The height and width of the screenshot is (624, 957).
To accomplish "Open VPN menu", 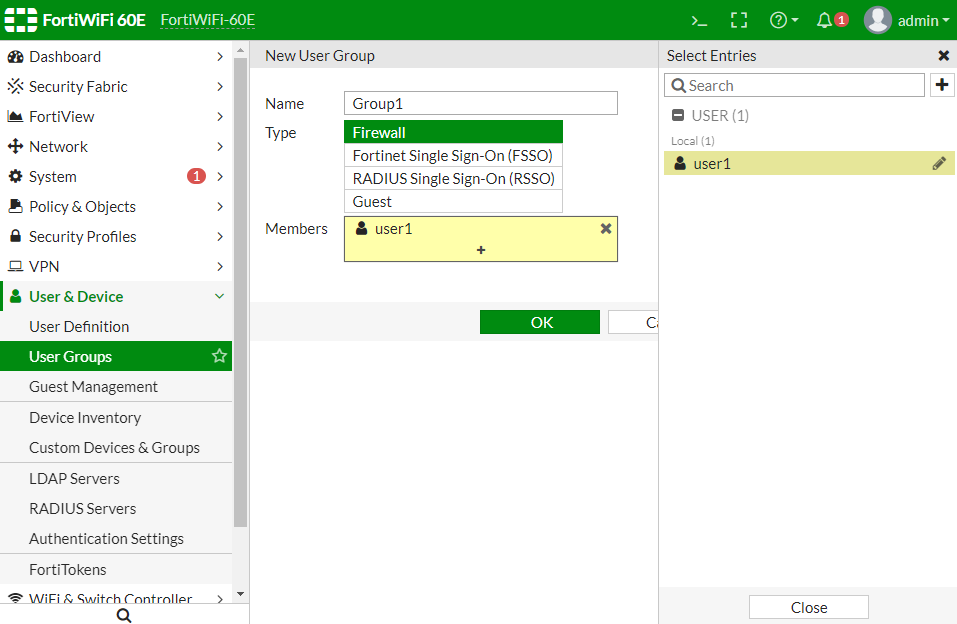I will pyautogui.click(x=116, y=266).
